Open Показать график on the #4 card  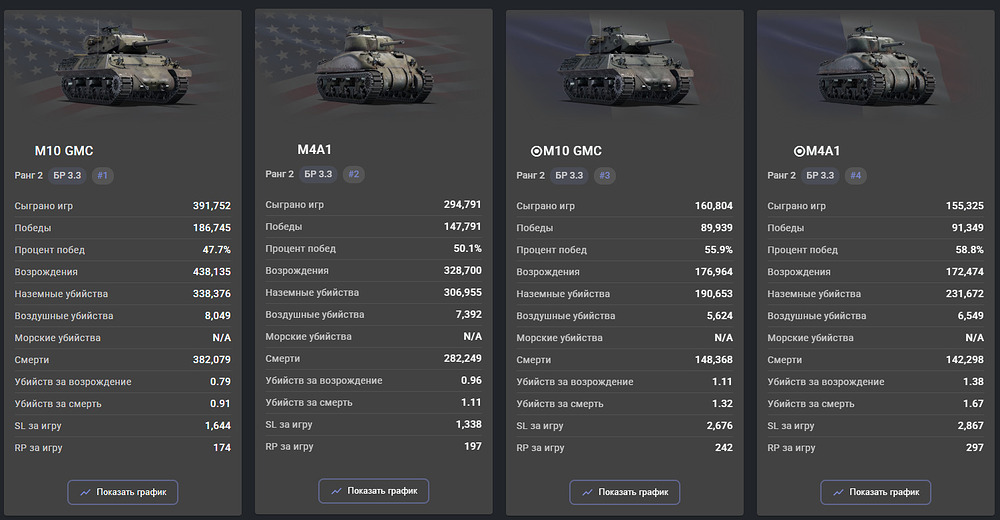(x=876, y=492)
